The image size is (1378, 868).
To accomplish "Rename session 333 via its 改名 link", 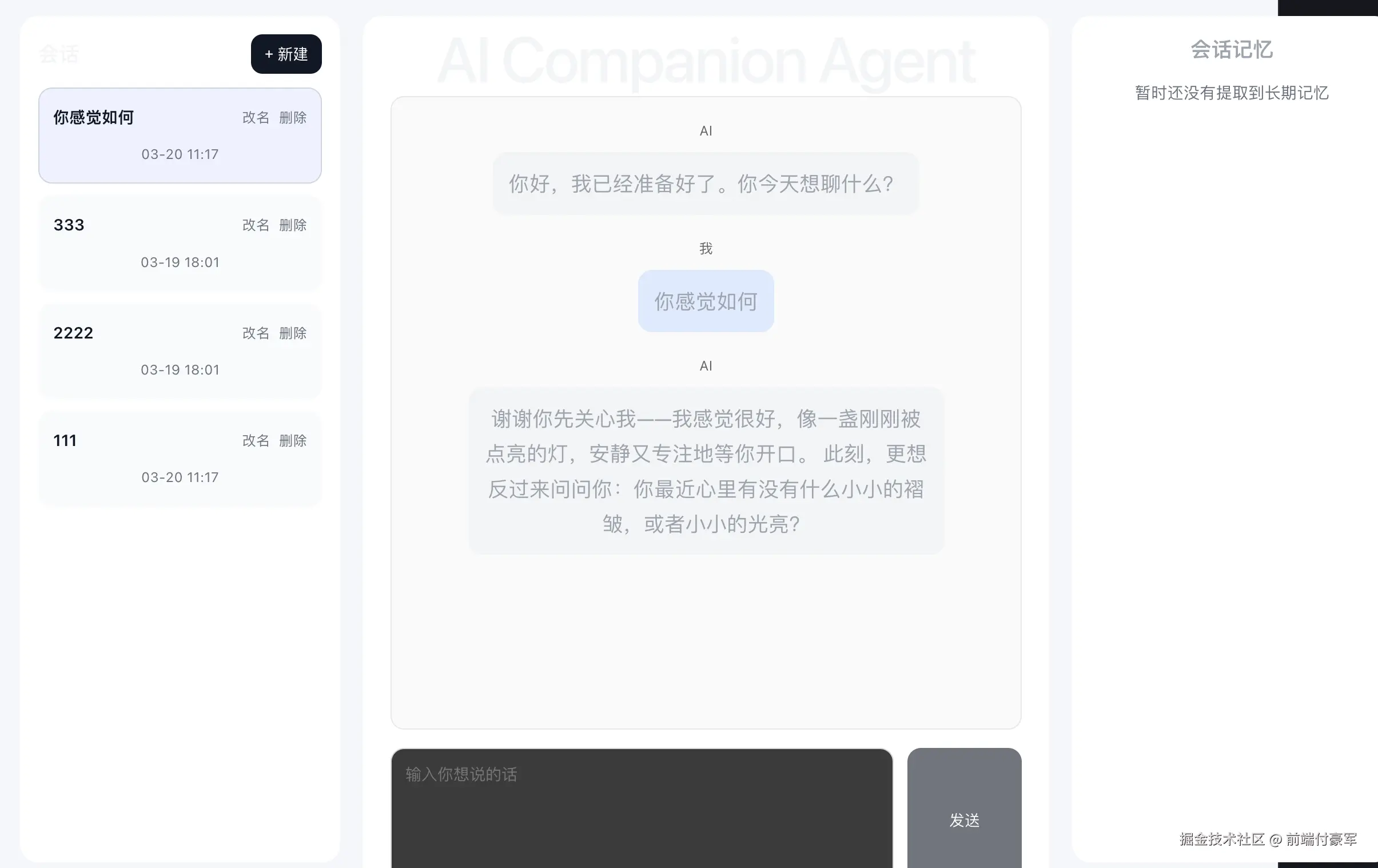I will point(255,225).
